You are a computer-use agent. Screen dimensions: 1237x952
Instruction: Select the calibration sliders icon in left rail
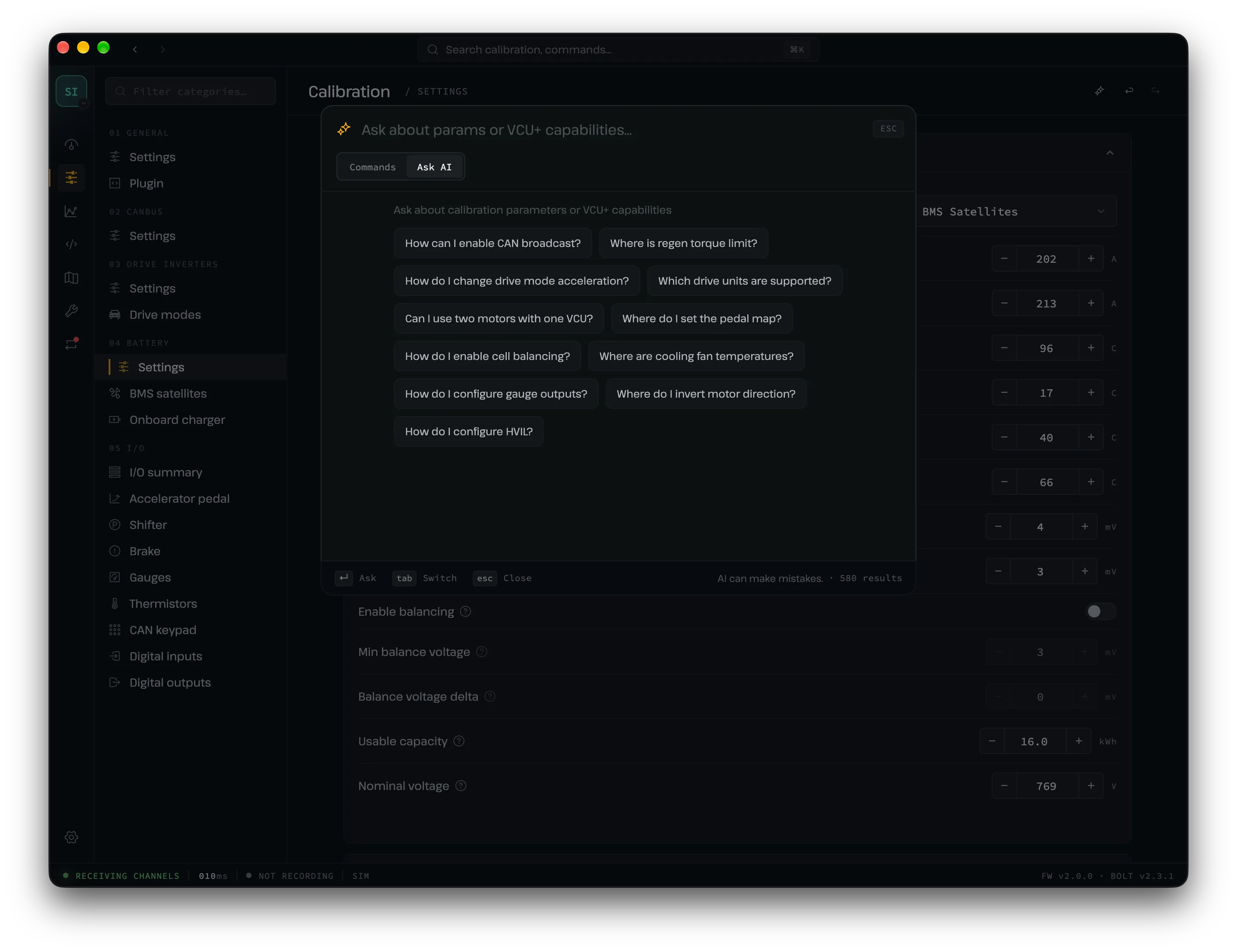tap(71, 178)
